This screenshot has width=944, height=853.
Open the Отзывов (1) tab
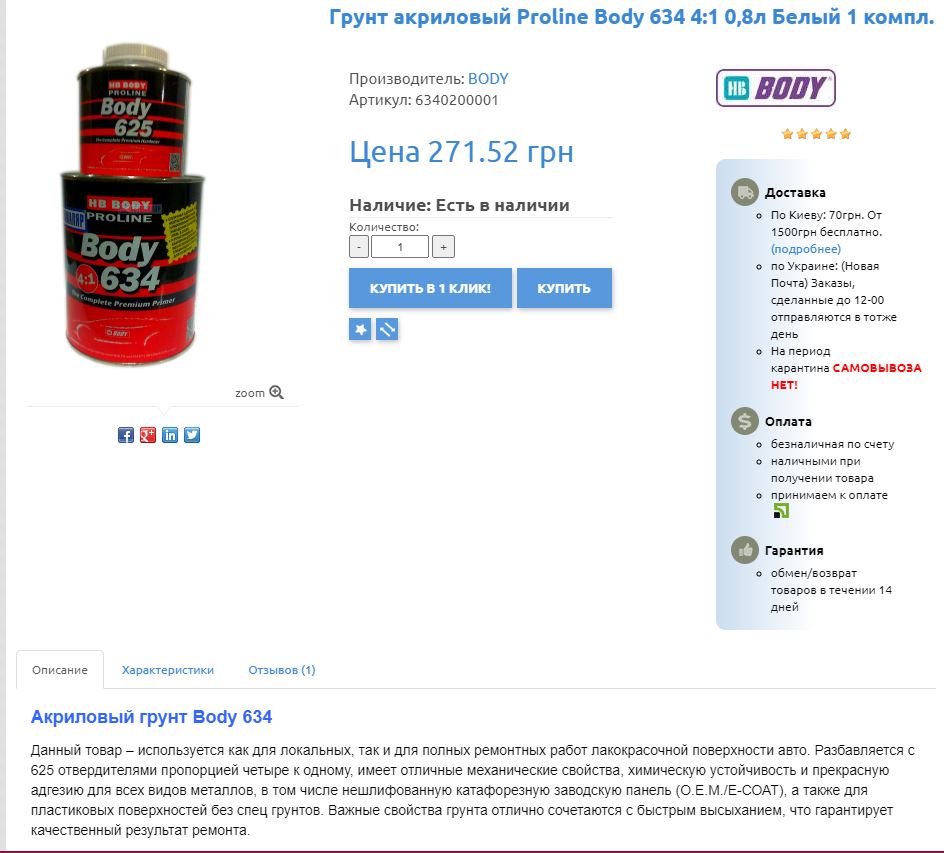[282, 670]
